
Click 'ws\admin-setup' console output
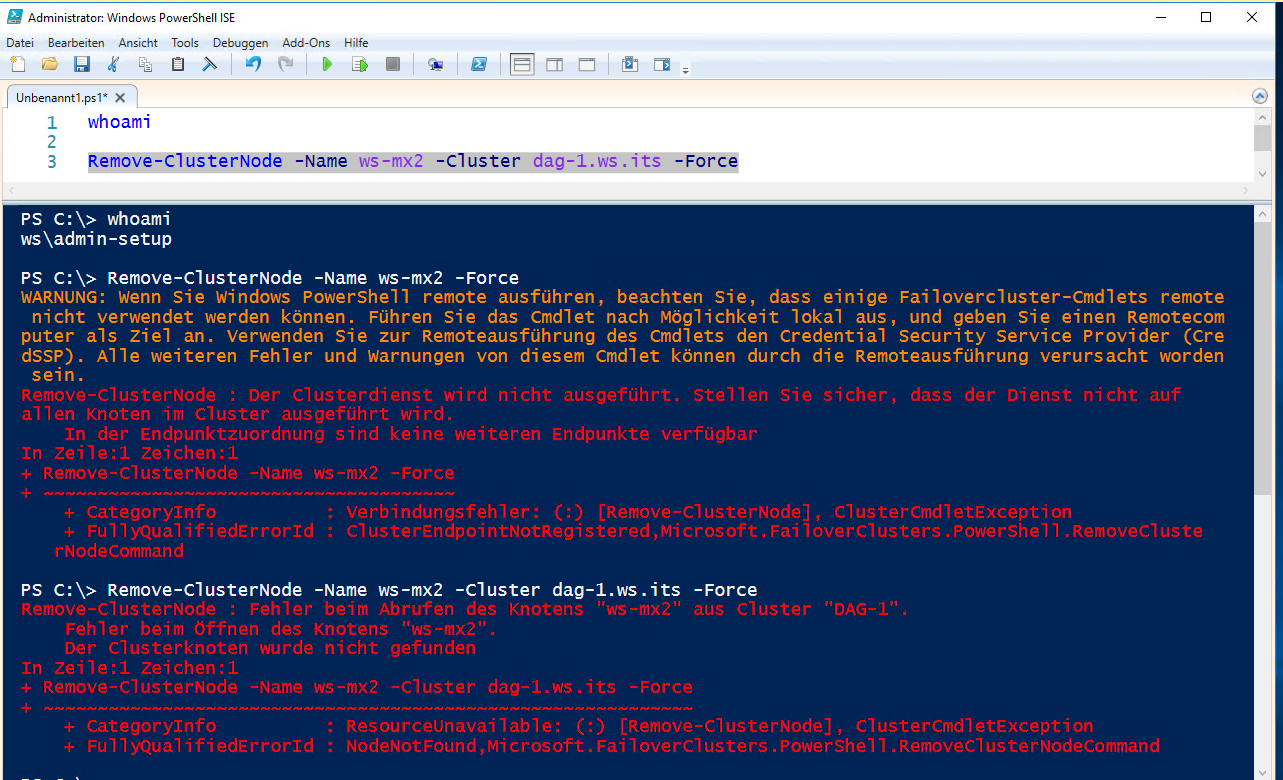[96, 239]
